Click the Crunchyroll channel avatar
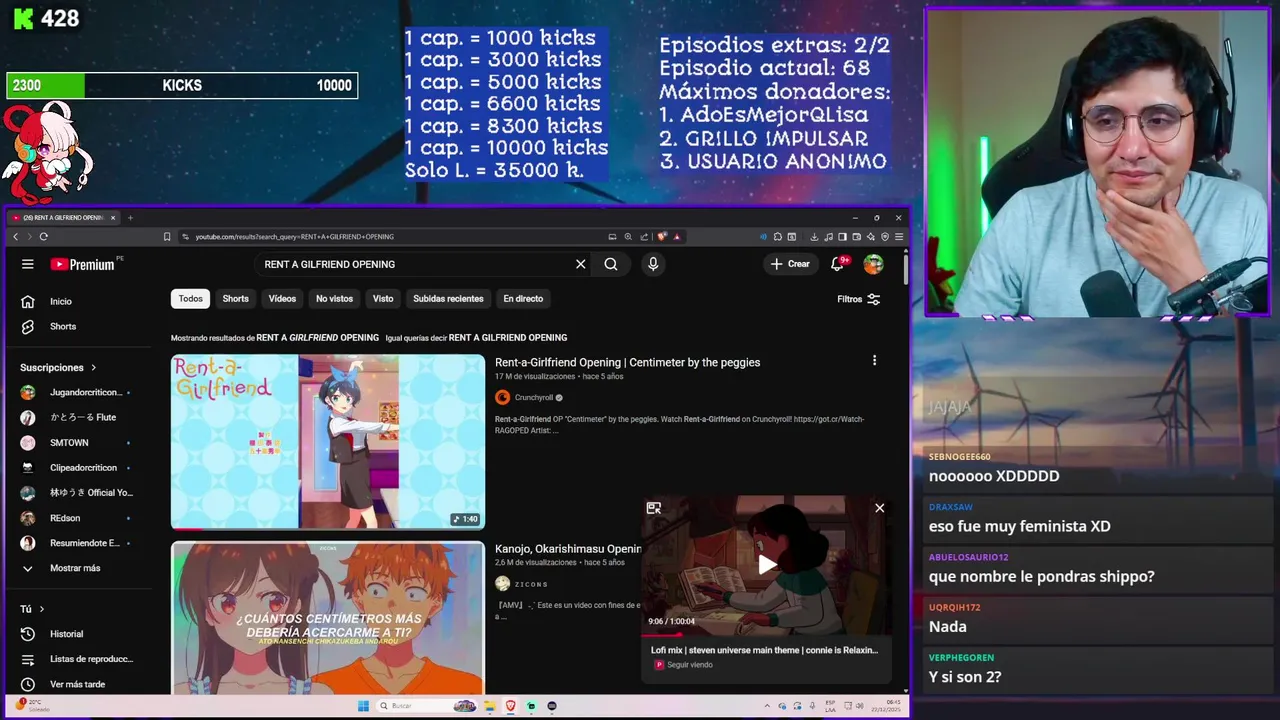This screenshot has width=1280, height=720. click(x=502, y=397)
